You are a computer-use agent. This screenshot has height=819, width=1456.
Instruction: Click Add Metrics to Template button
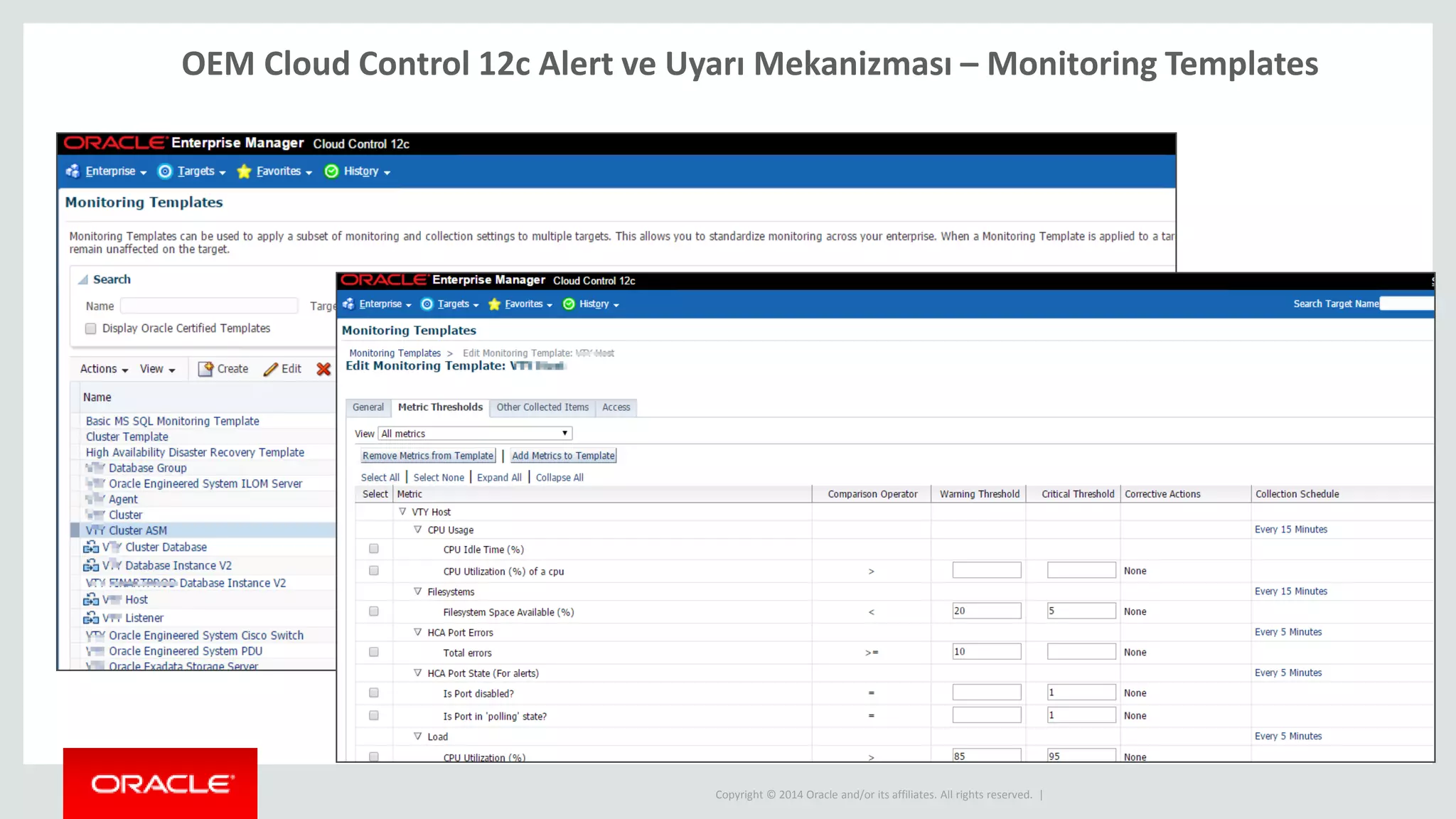click(563, 456)
